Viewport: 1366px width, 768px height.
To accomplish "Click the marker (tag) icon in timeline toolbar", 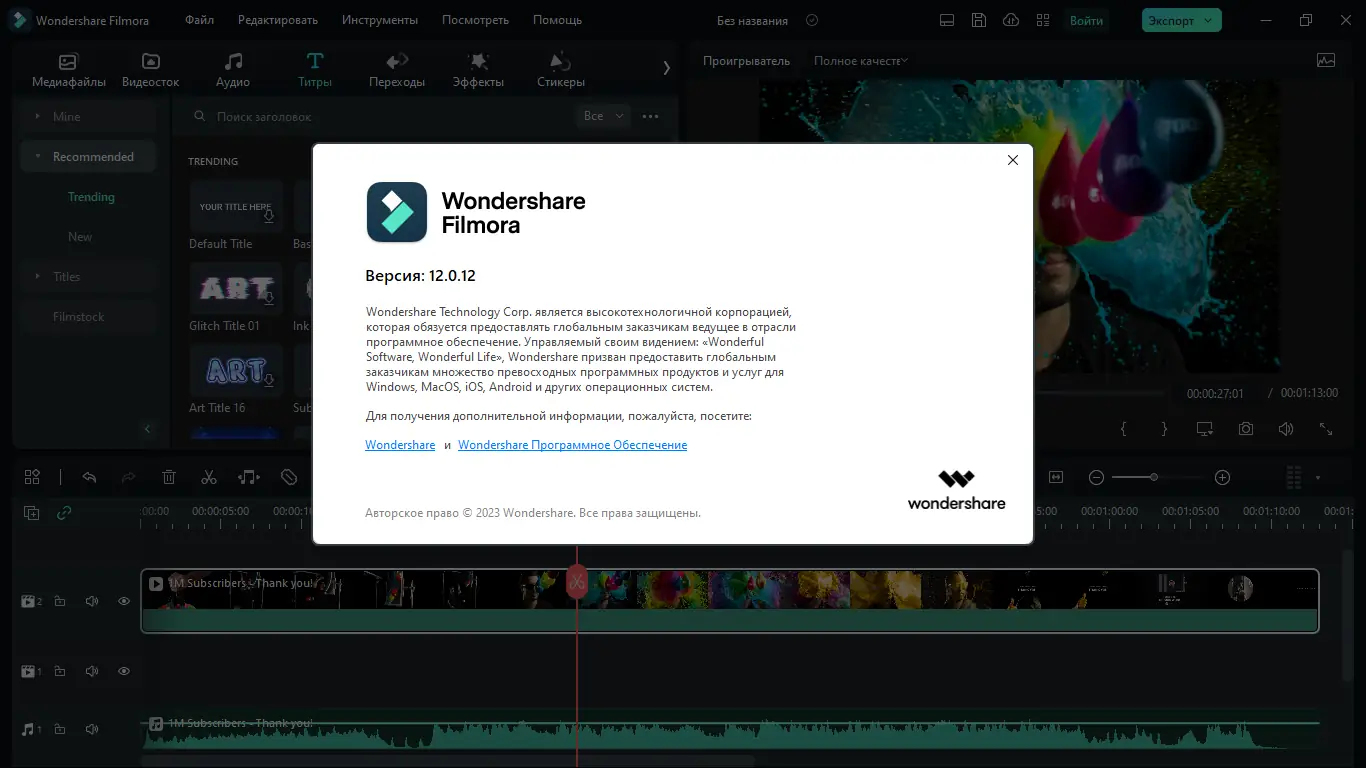I will point(288,477).
